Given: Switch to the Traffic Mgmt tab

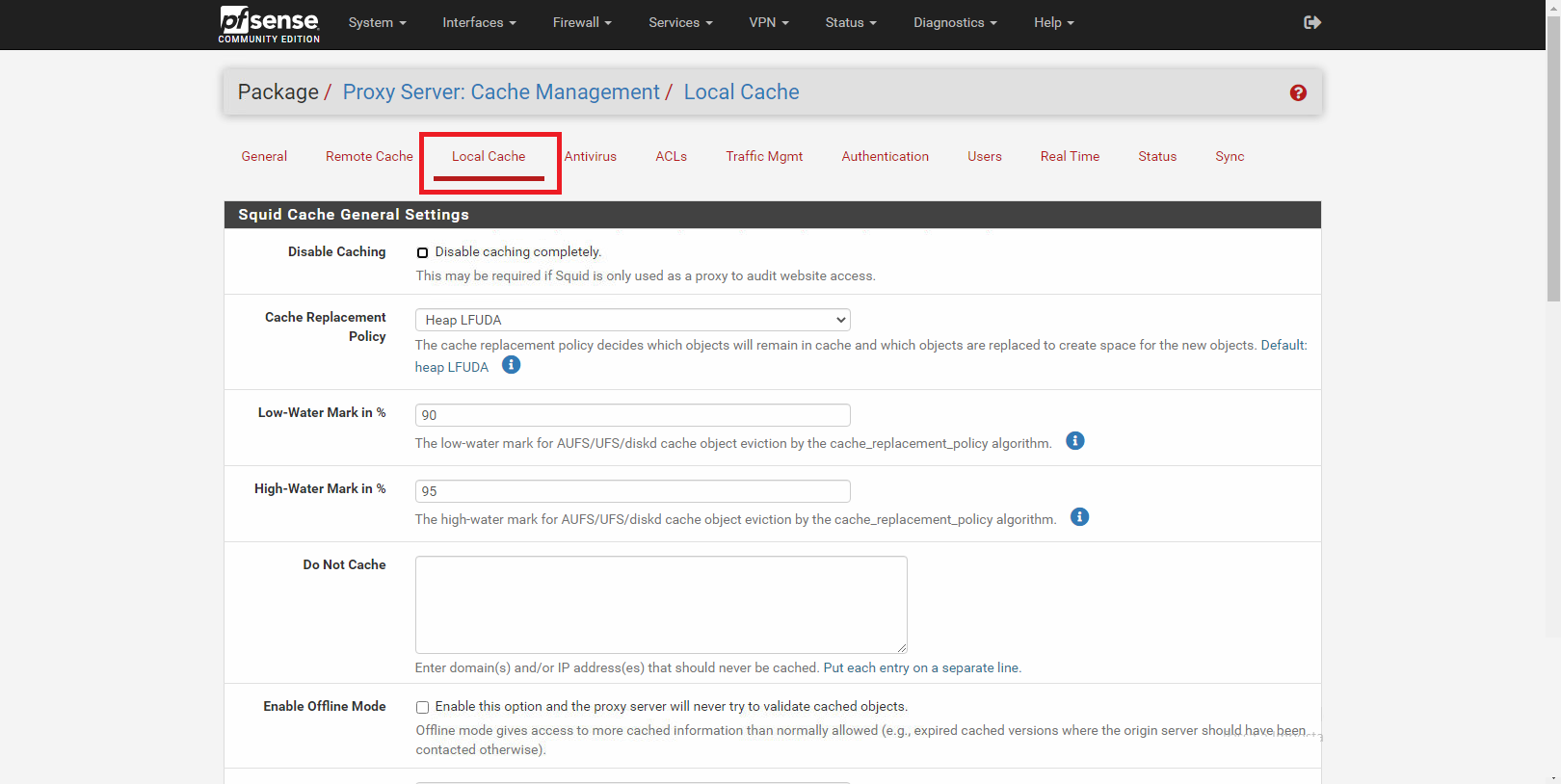Looking at the screenshot, I should click(764, 156).
